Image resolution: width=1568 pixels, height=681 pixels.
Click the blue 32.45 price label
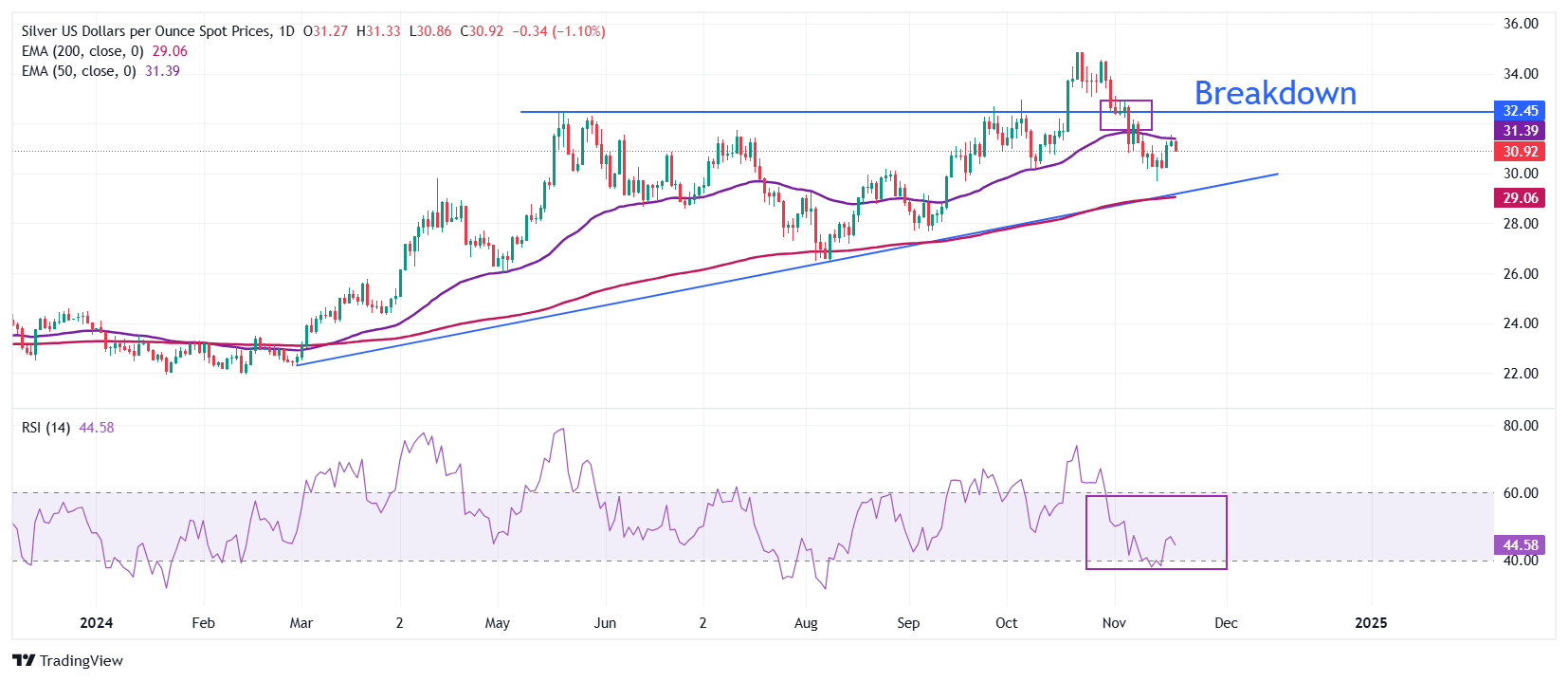(1519, 111)
